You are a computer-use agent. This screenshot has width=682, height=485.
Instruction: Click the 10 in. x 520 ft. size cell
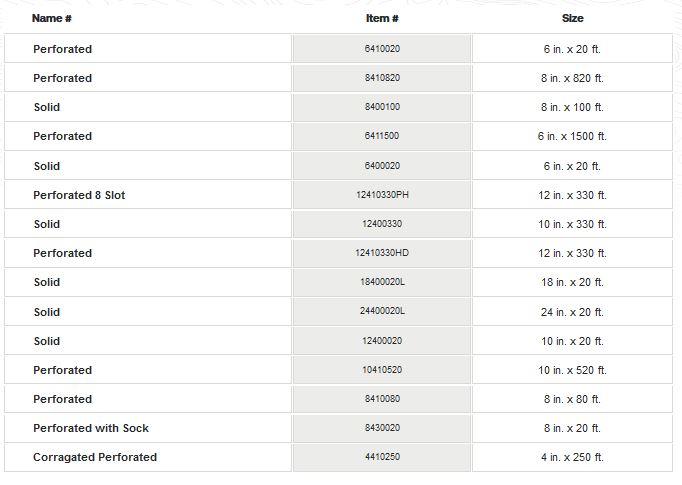572,370
